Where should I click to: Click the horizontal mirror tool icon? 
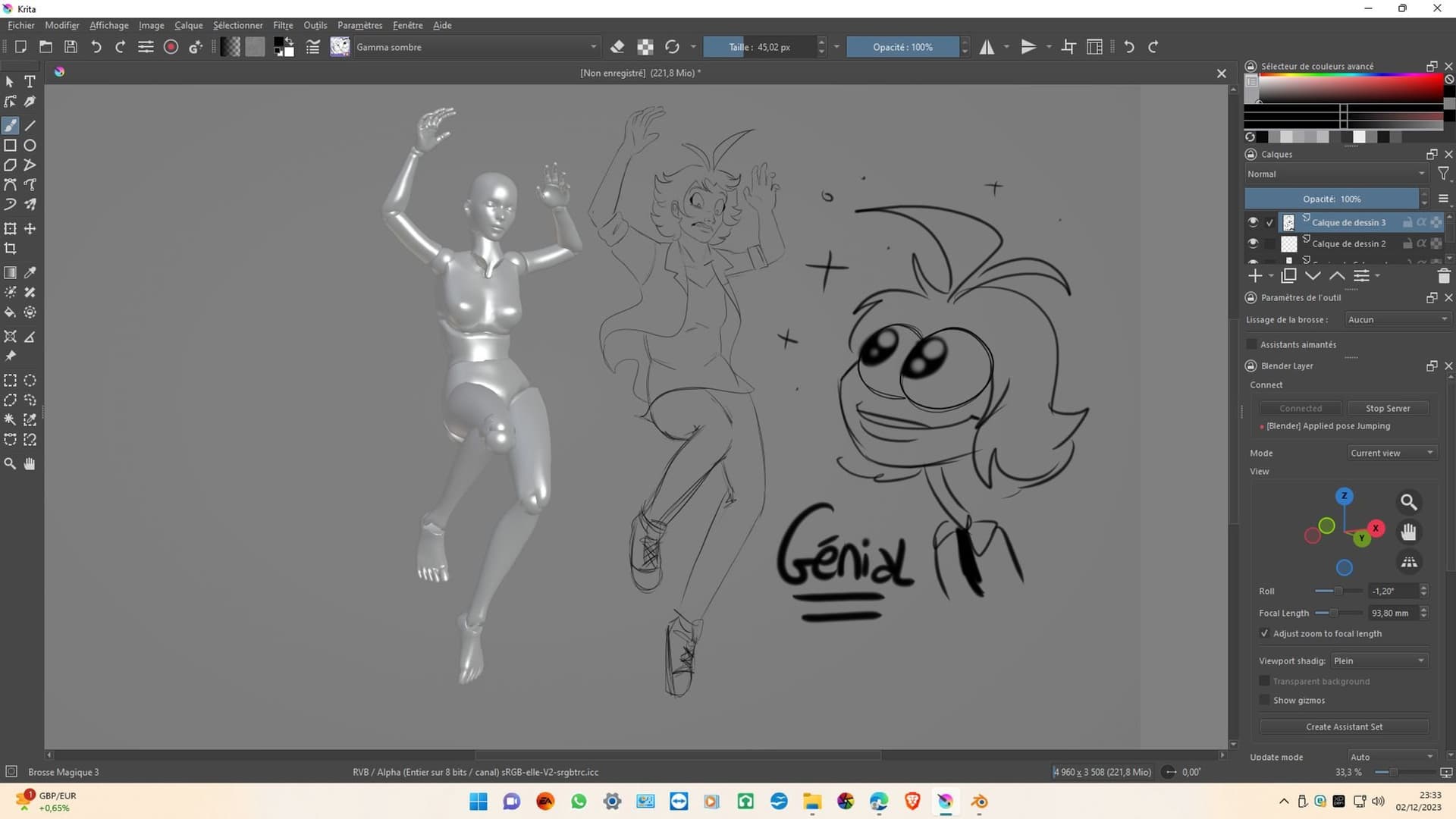point(987,47)
